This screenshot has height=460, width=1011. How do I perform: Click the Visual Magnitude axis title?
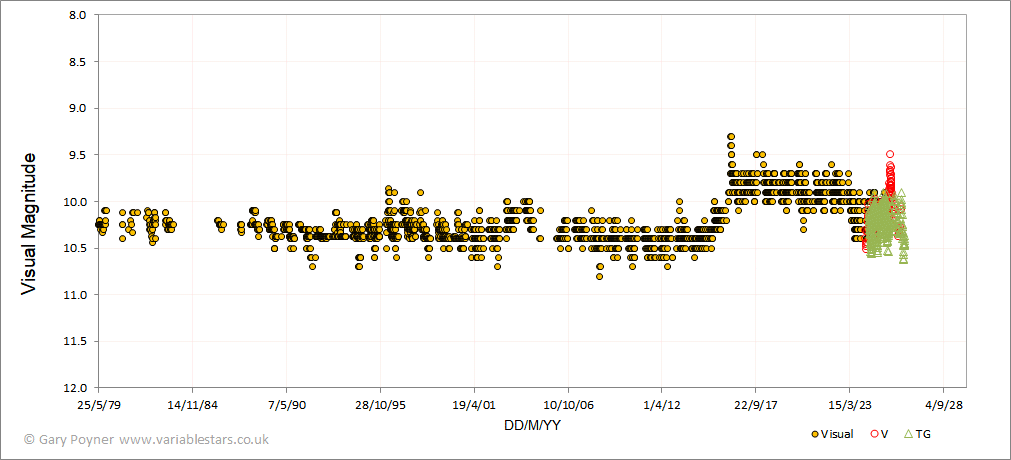(x=27, y=223)
